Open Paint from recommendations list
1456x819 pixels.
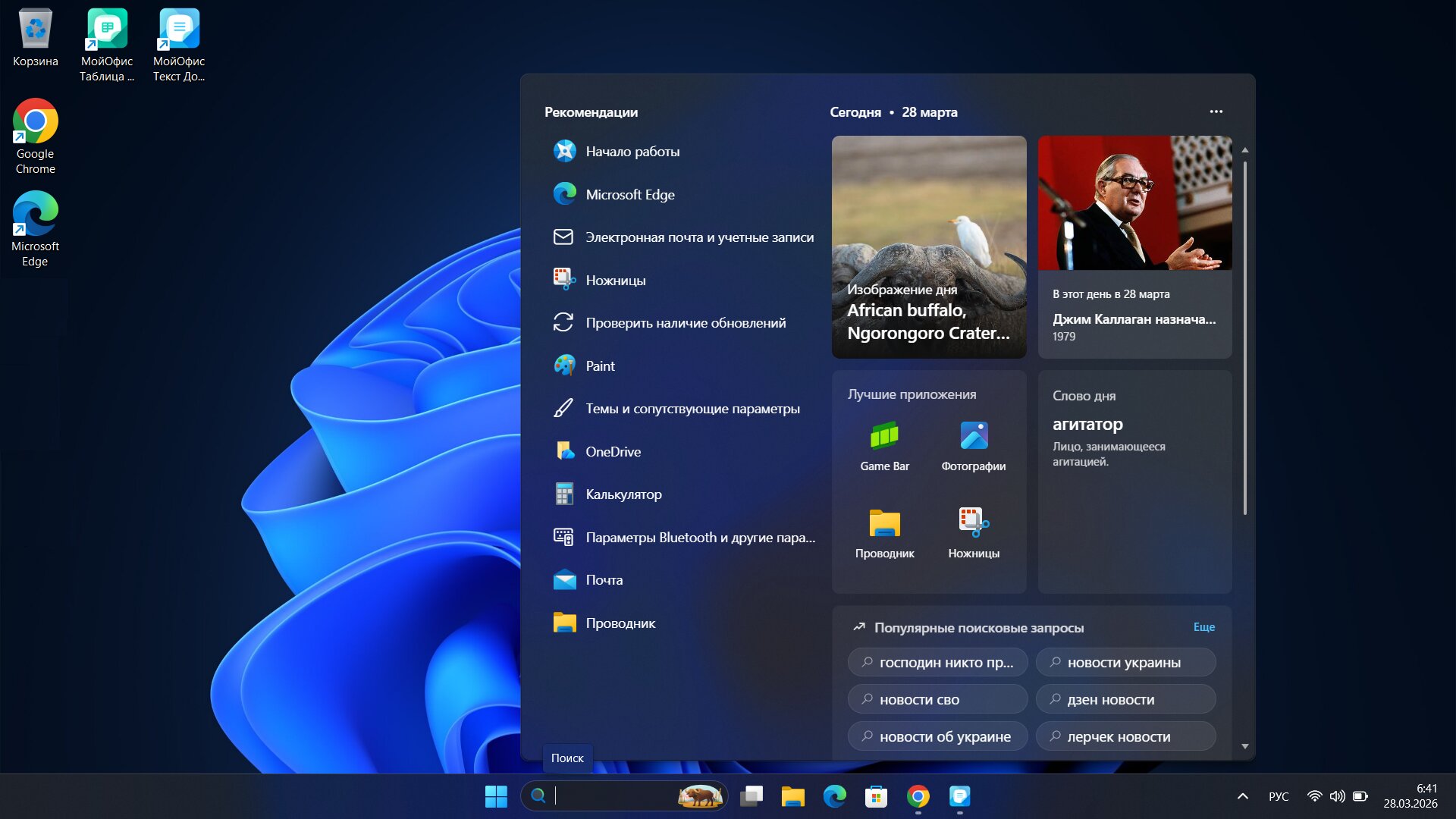pos(600,366)
